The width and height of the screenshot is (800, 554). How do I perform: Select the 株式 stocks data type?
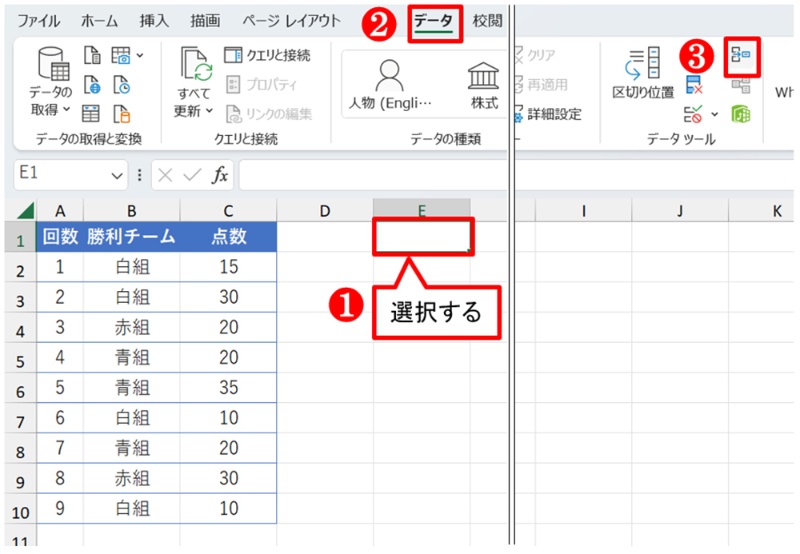(x=484, y=85)
